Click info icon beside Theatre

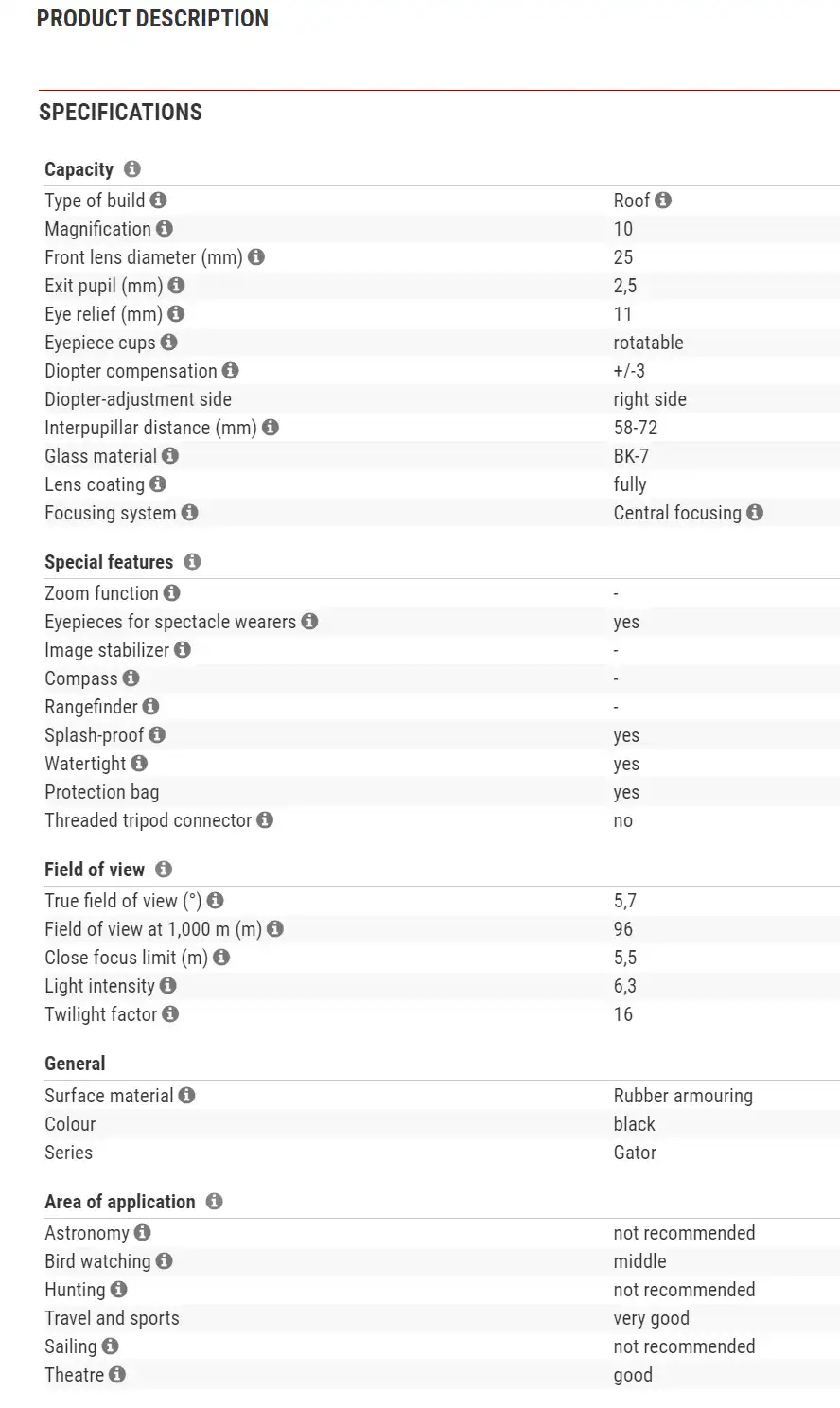[117, 1375]
